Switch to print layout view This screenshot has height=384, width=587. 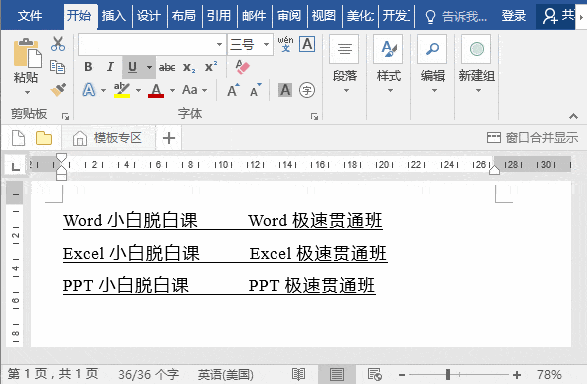[x=337, y=374]
